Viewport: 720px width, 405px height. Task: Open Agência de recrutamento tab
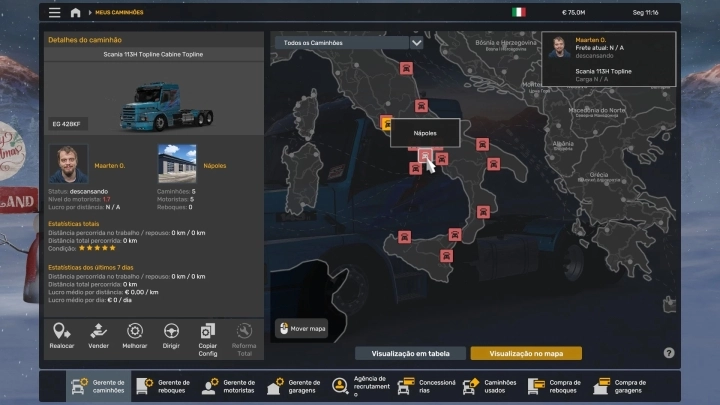tap(360, 386)
